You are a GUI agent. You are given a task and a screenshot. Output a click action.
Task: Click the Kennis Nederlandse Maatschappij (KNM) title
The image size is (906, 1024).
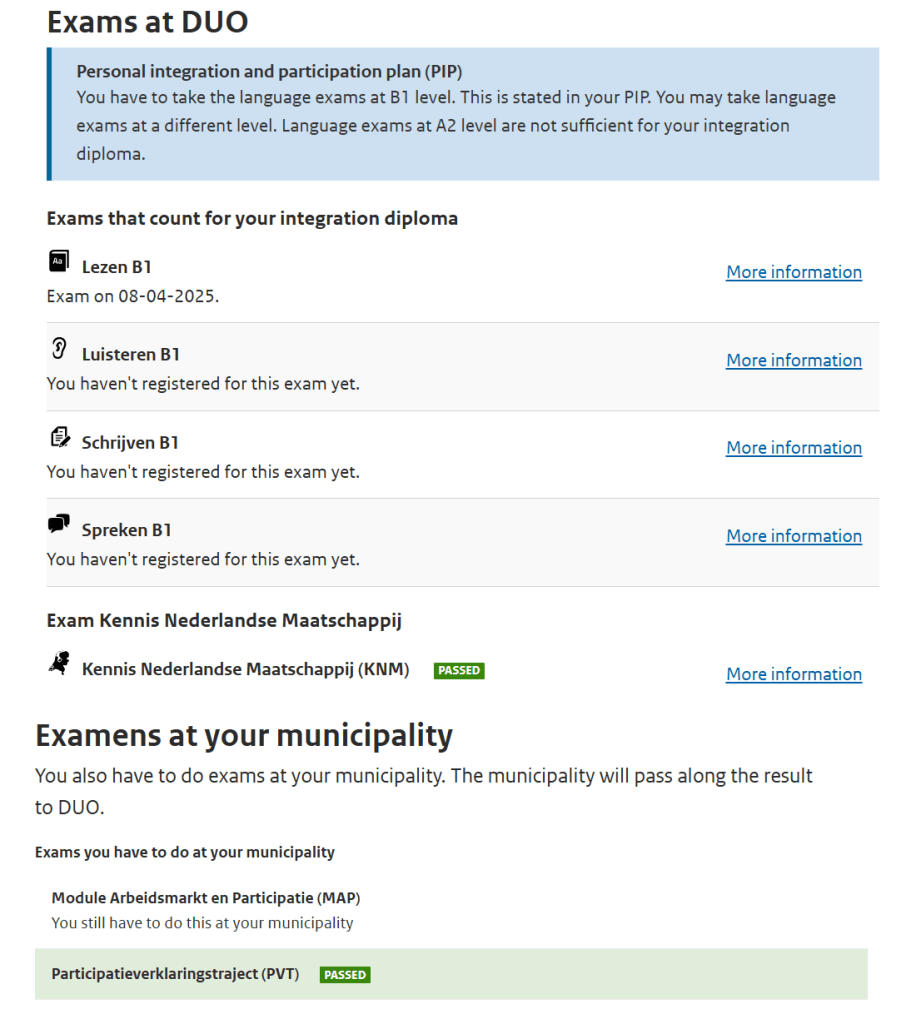(245, 669)
